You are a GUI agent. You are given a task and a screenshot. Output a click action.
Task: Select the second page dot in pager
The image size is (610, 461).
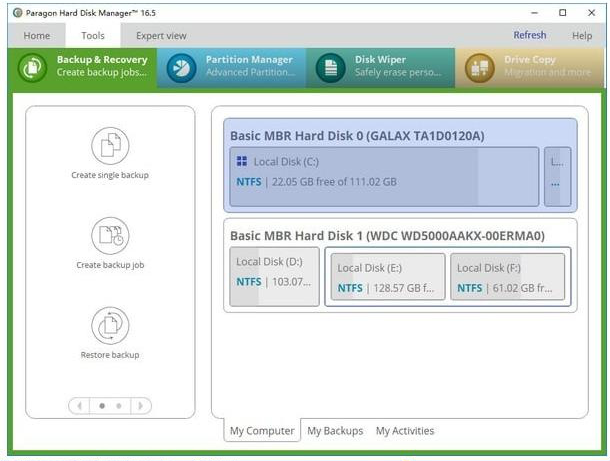point(119,406)
